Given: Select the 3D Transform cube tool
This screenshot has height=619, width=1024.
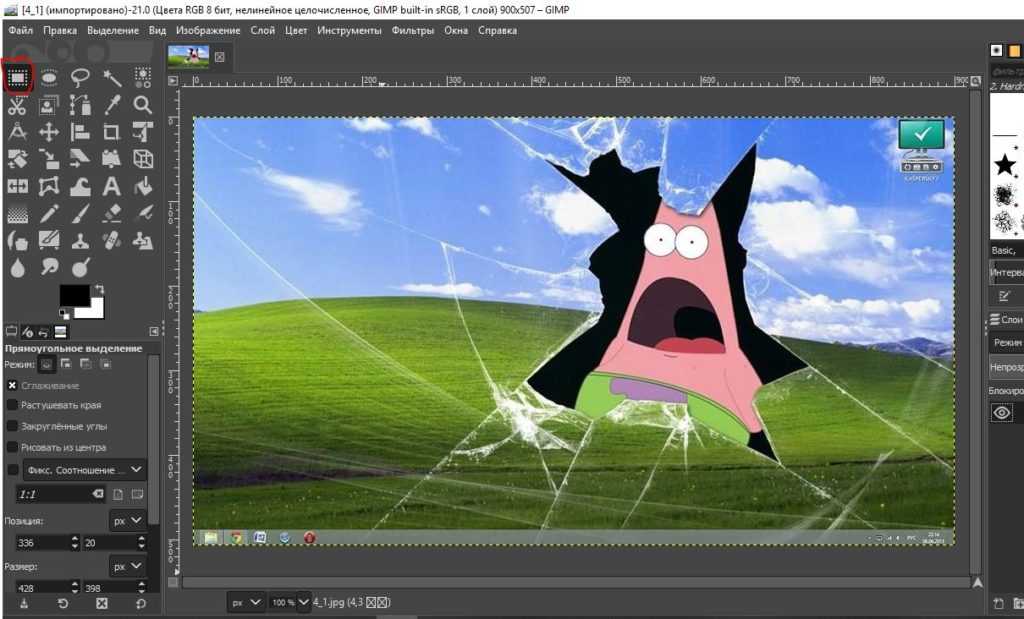Looking at the screenshot, I should [x=143, y=159].
